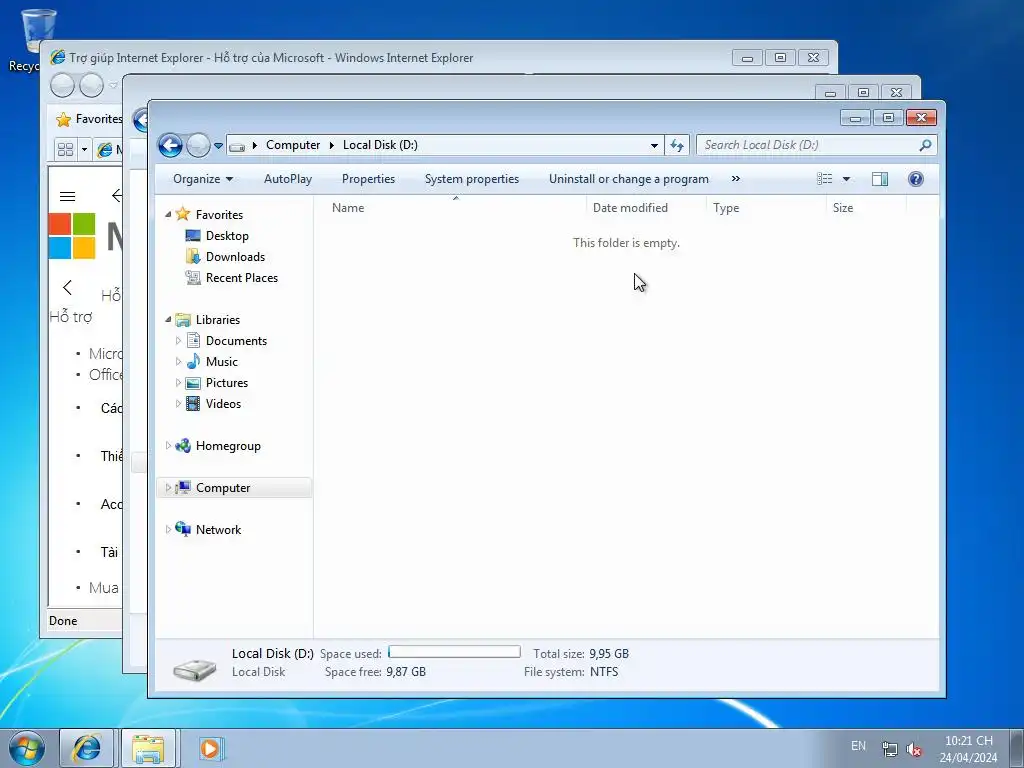Image resolution: width=1024 pixels, height=768 pixels.
Task: Sort by the Type column header
Action: click(x=726, y=208)
